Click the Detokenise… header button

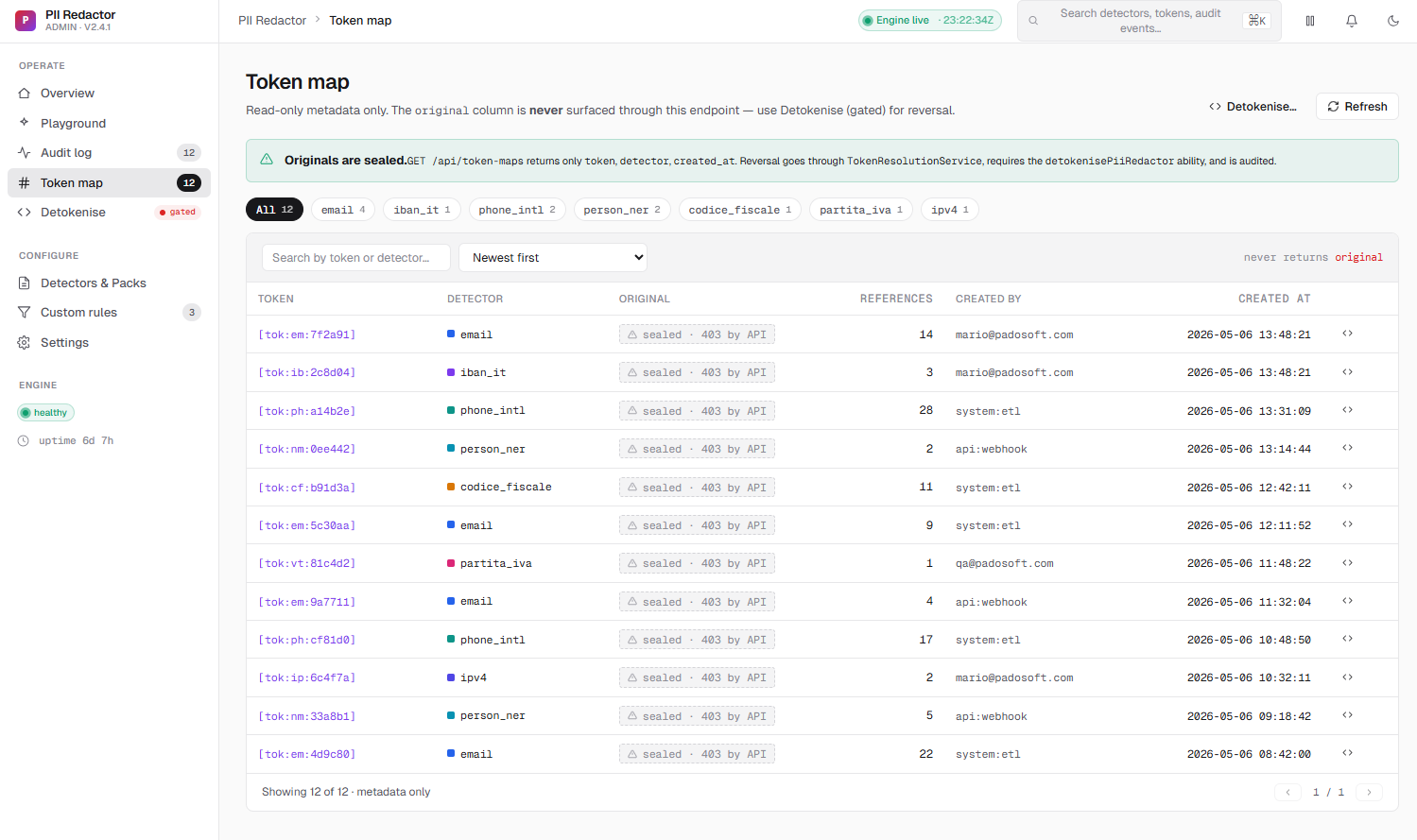tap(1253, 107)
